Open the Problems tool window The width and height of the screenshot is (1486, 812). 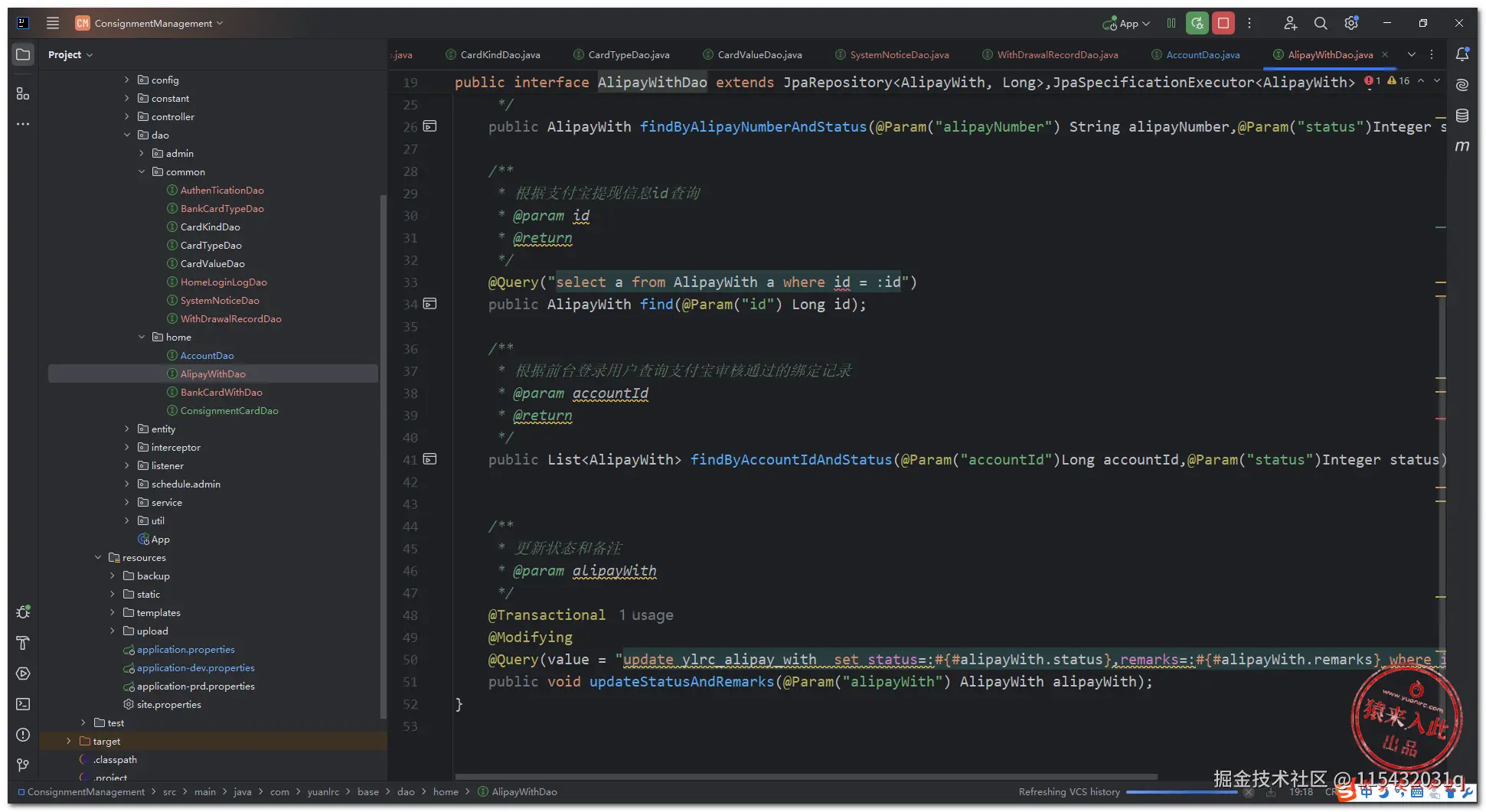(x=23, y=735)
